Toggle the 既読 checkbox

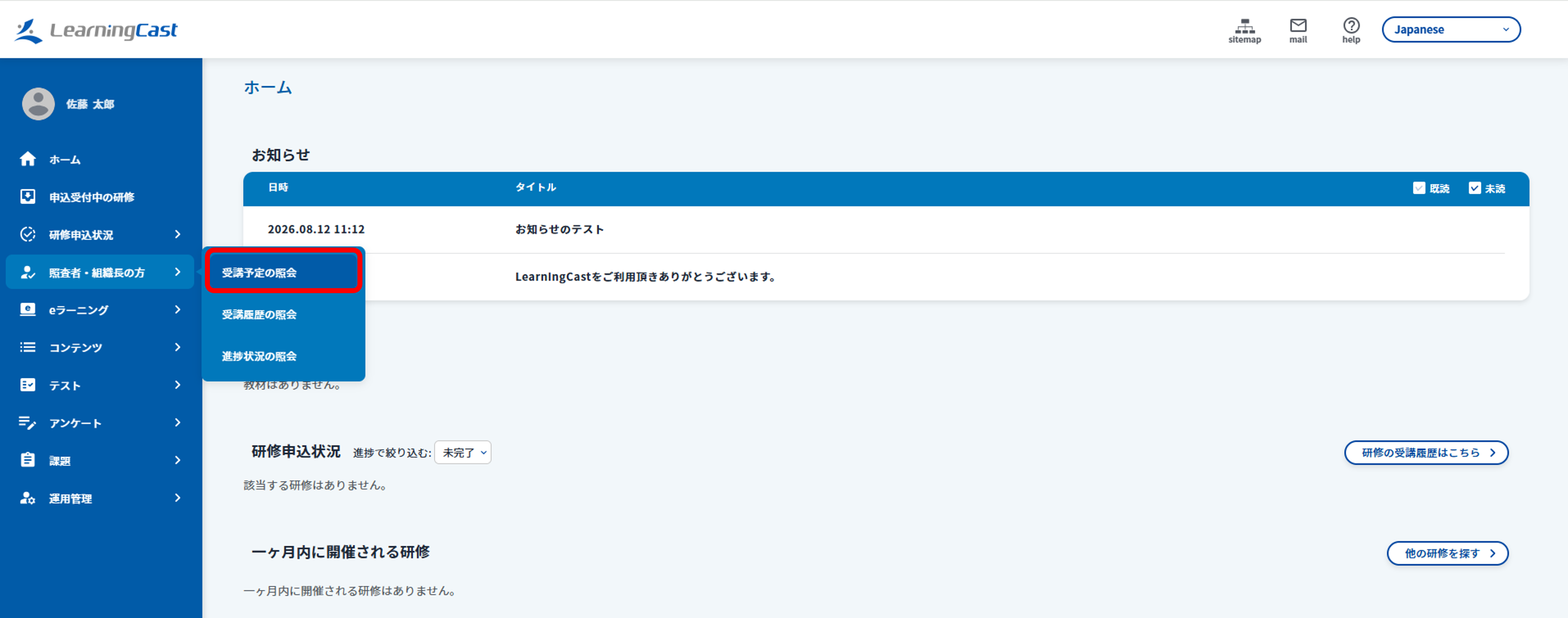(x=1419, y=188)
